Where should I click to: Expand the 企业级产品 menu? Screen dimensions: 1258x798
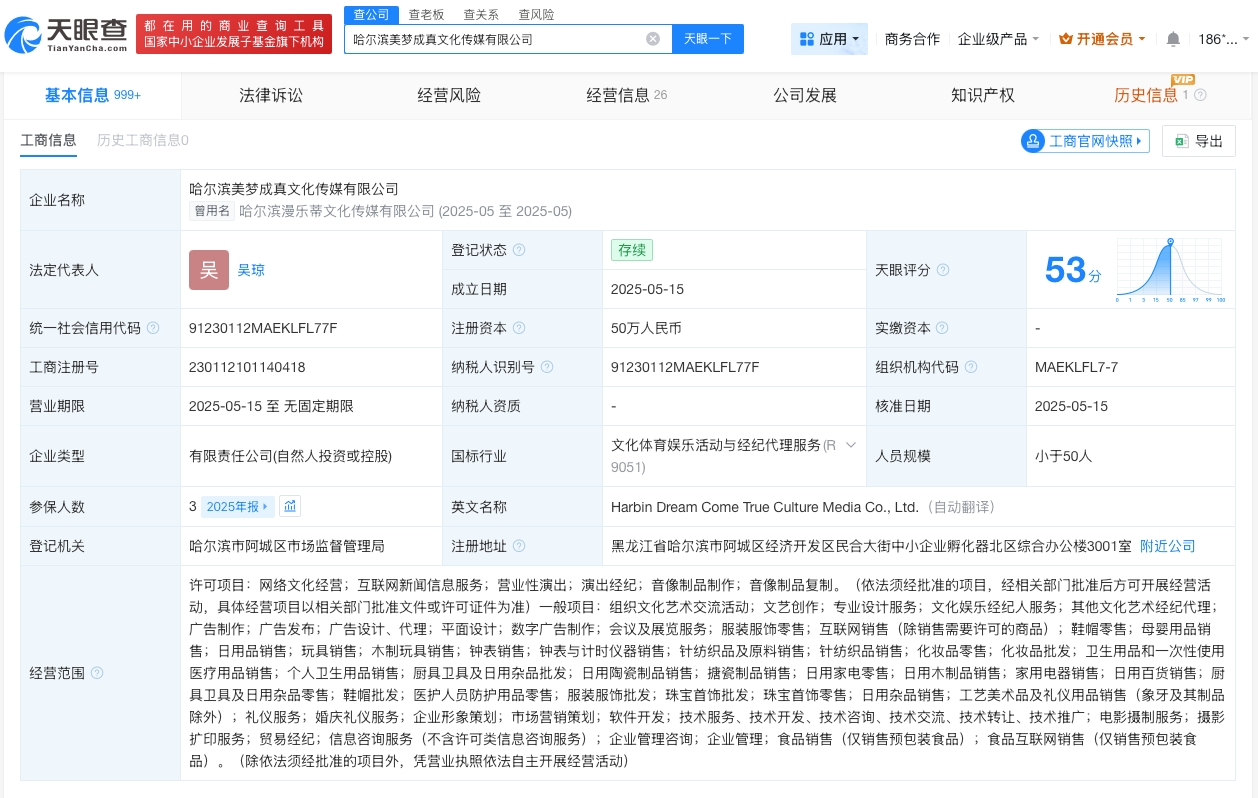pos(998,39)
